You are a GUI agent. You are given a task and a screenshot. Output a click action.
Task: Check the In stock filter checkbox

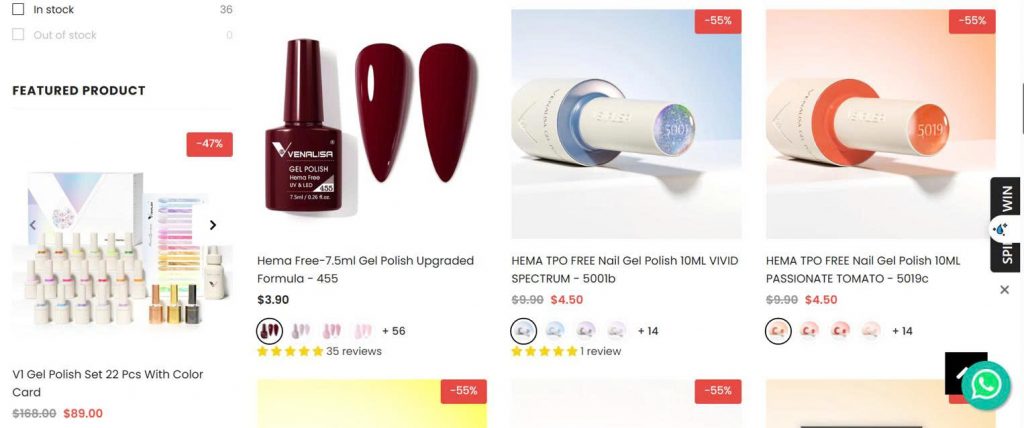(x=18, y=9)
